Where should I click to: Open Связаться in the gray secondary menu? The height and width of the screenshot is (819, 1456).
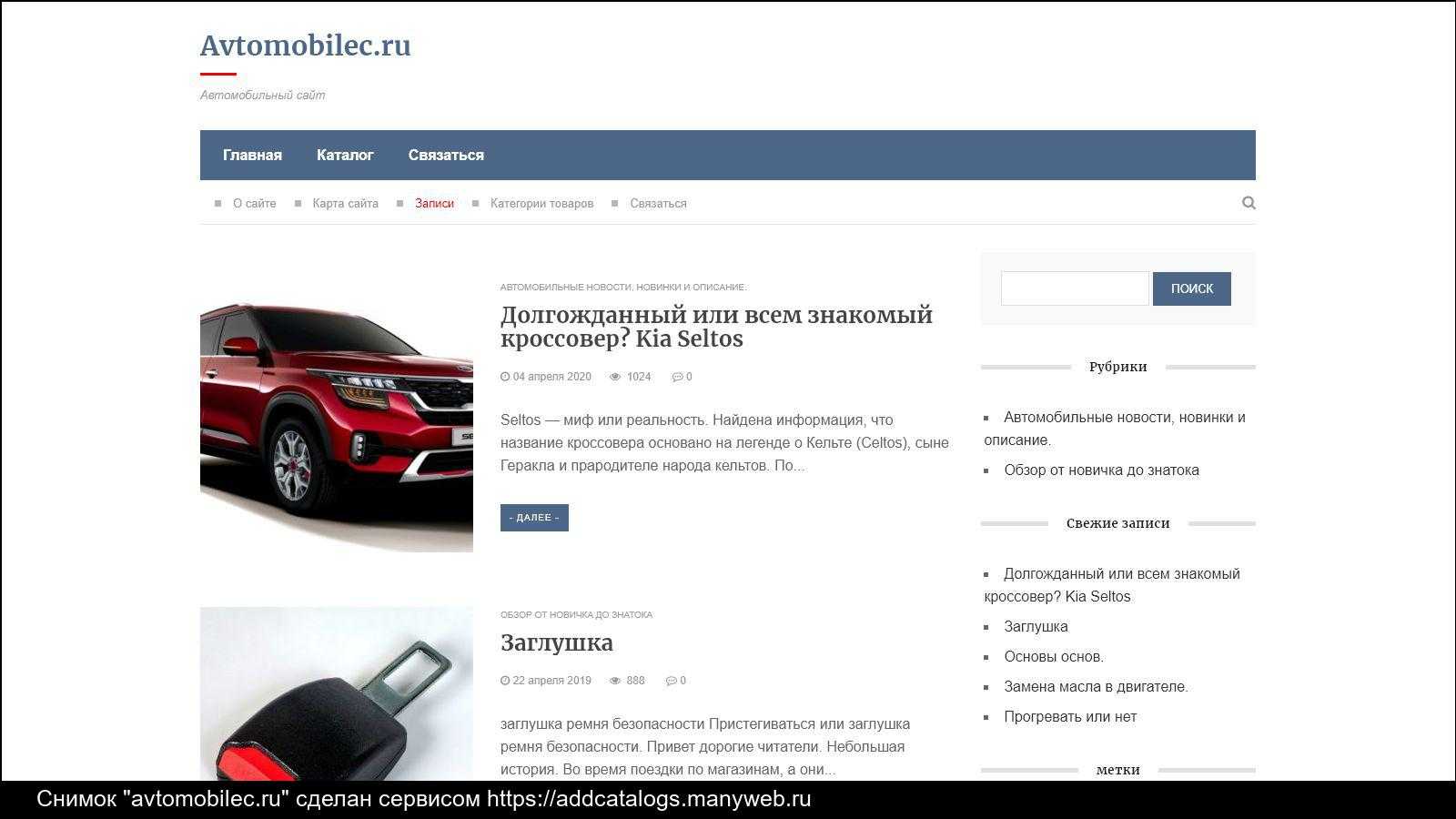click(x=658, y=204)
